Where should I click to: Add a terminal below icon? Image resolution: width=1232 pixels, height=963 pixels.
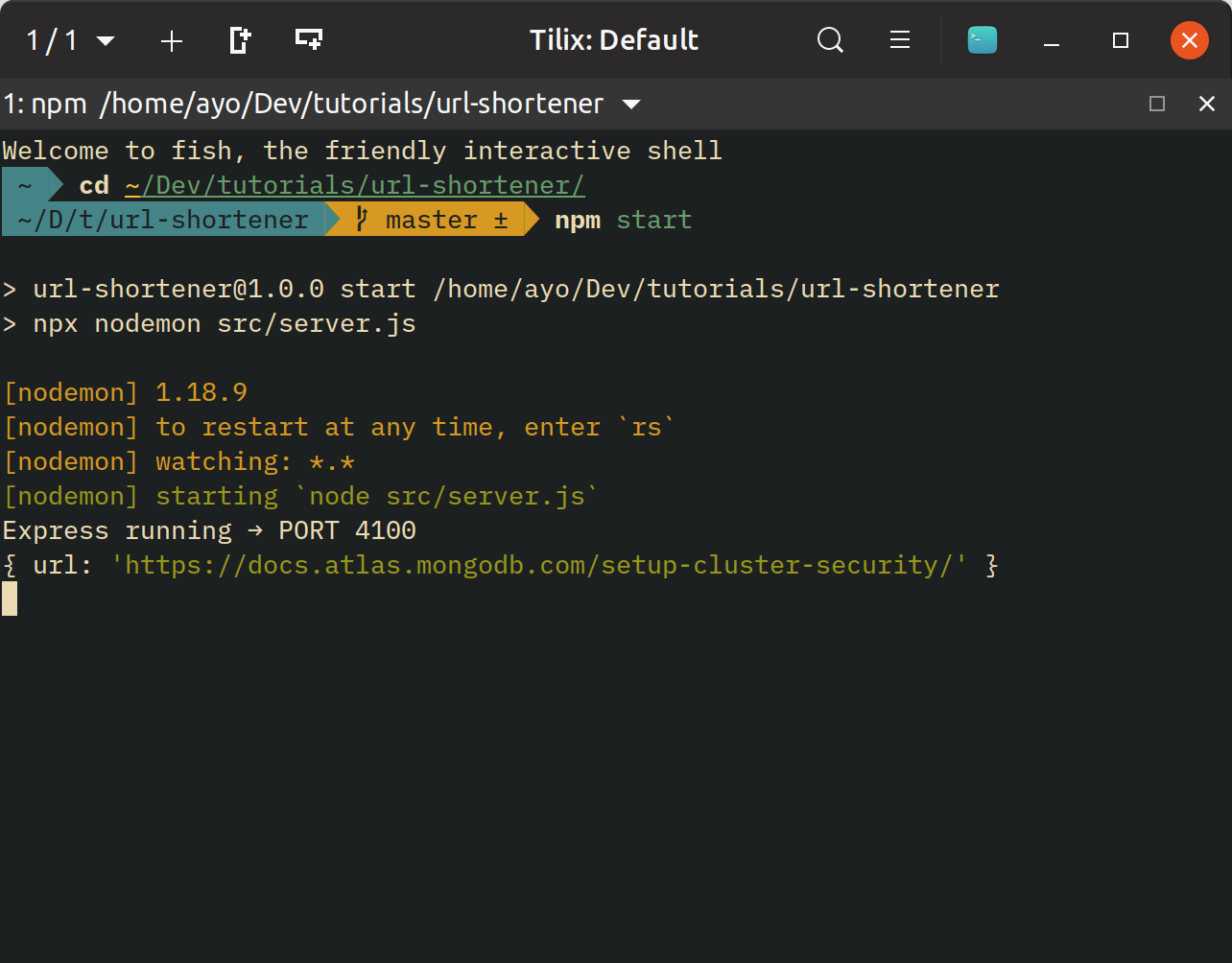308,40
